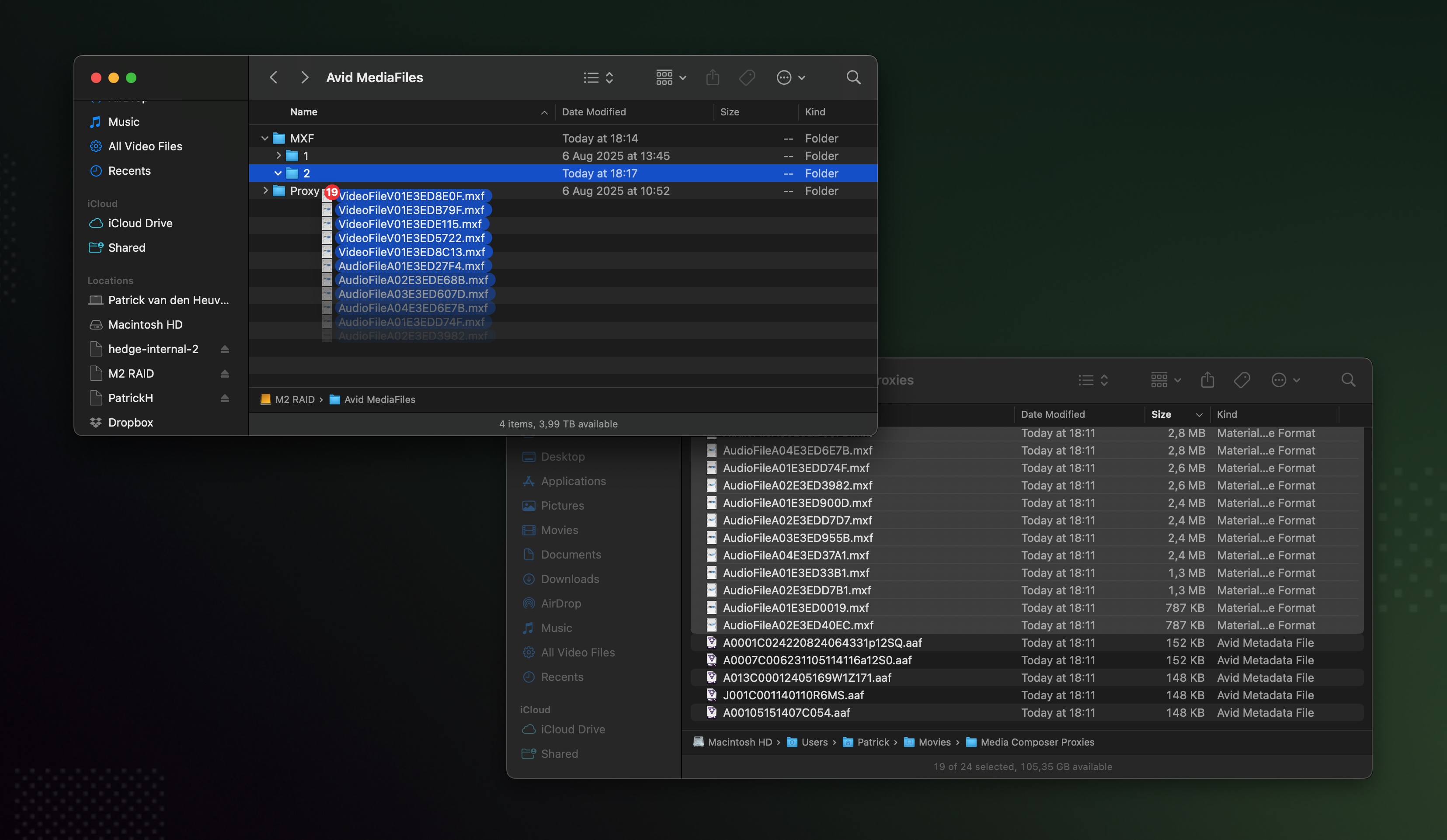Open list view switcher in Avid MediaFiles window
This screenshot has height=840, width=1447.
click(598, 77)
